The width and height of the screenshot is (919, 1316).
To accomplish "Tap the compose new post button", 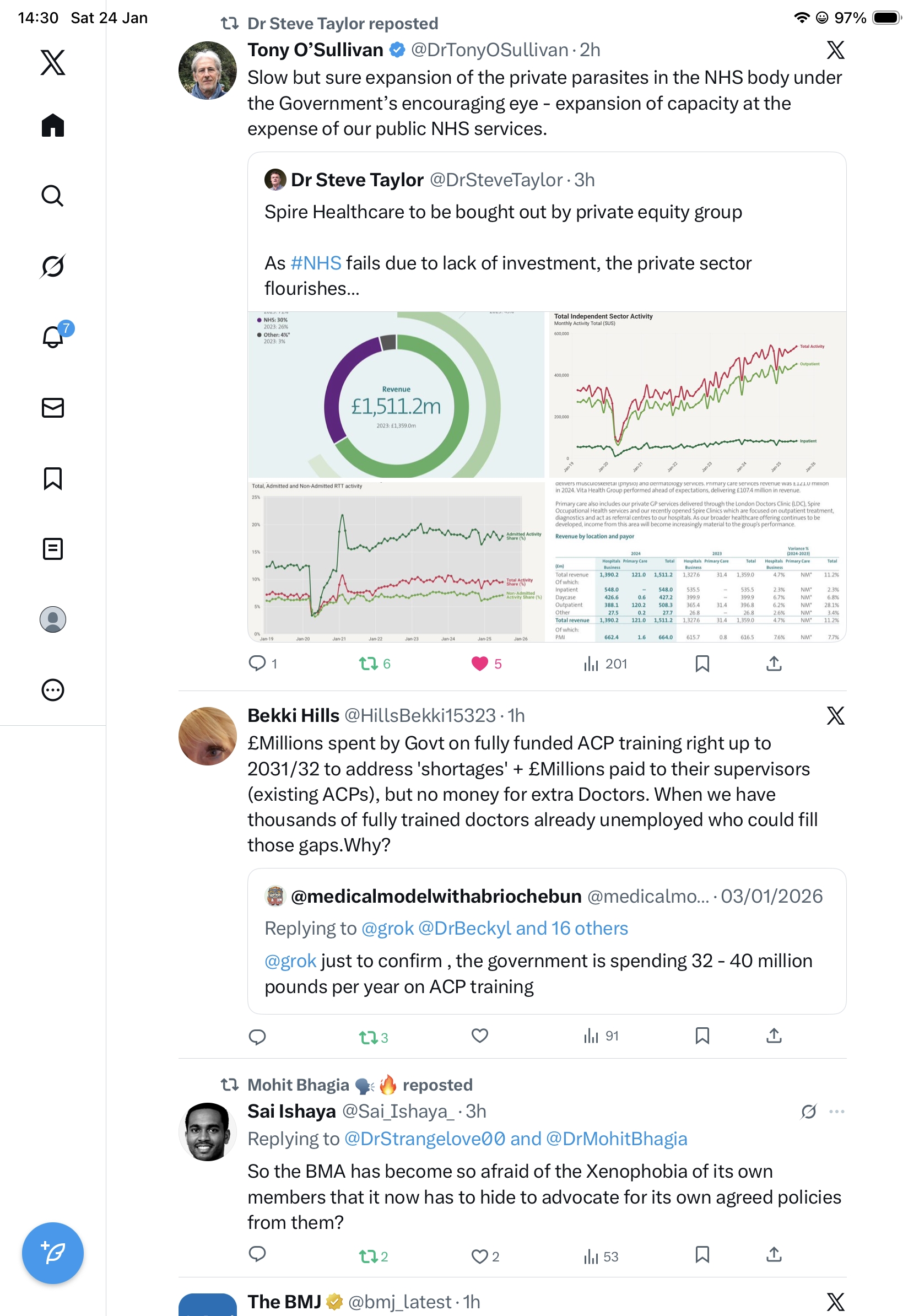I will 53,1253.
